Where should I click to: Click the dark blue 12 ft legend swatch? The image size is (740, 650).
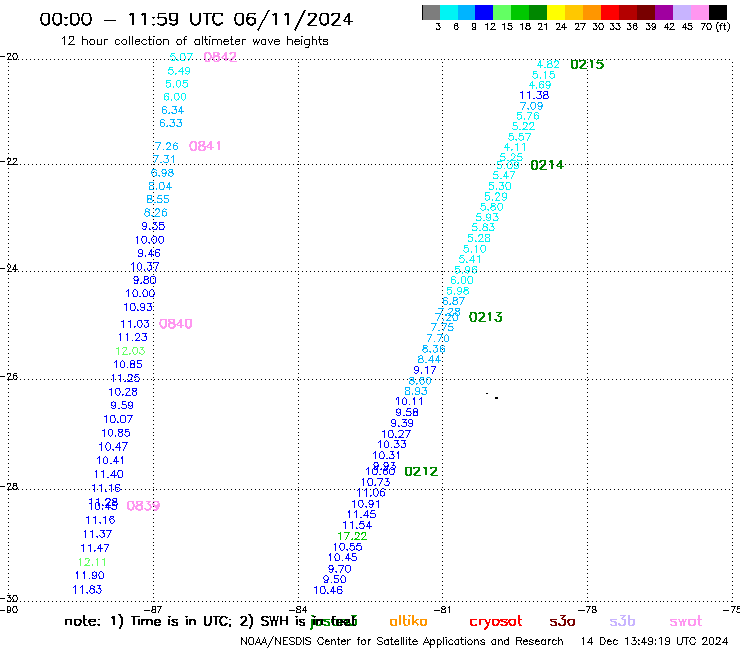click(484, 12)
